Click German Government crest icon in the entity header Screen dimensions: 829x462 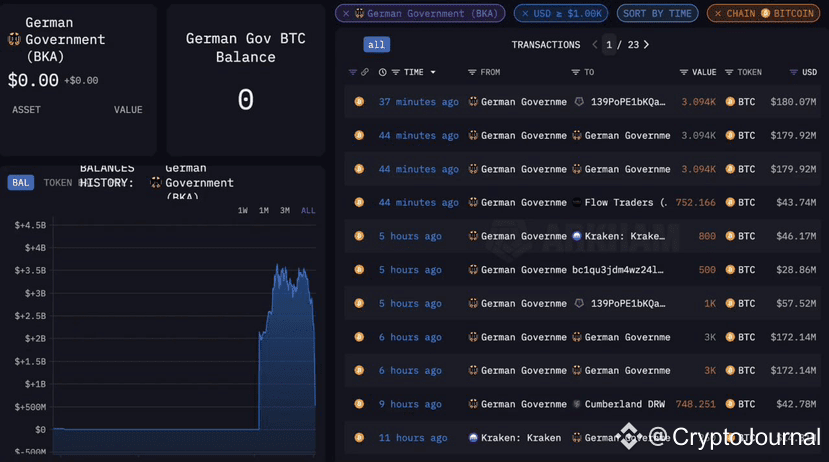(x=14, y=39)
